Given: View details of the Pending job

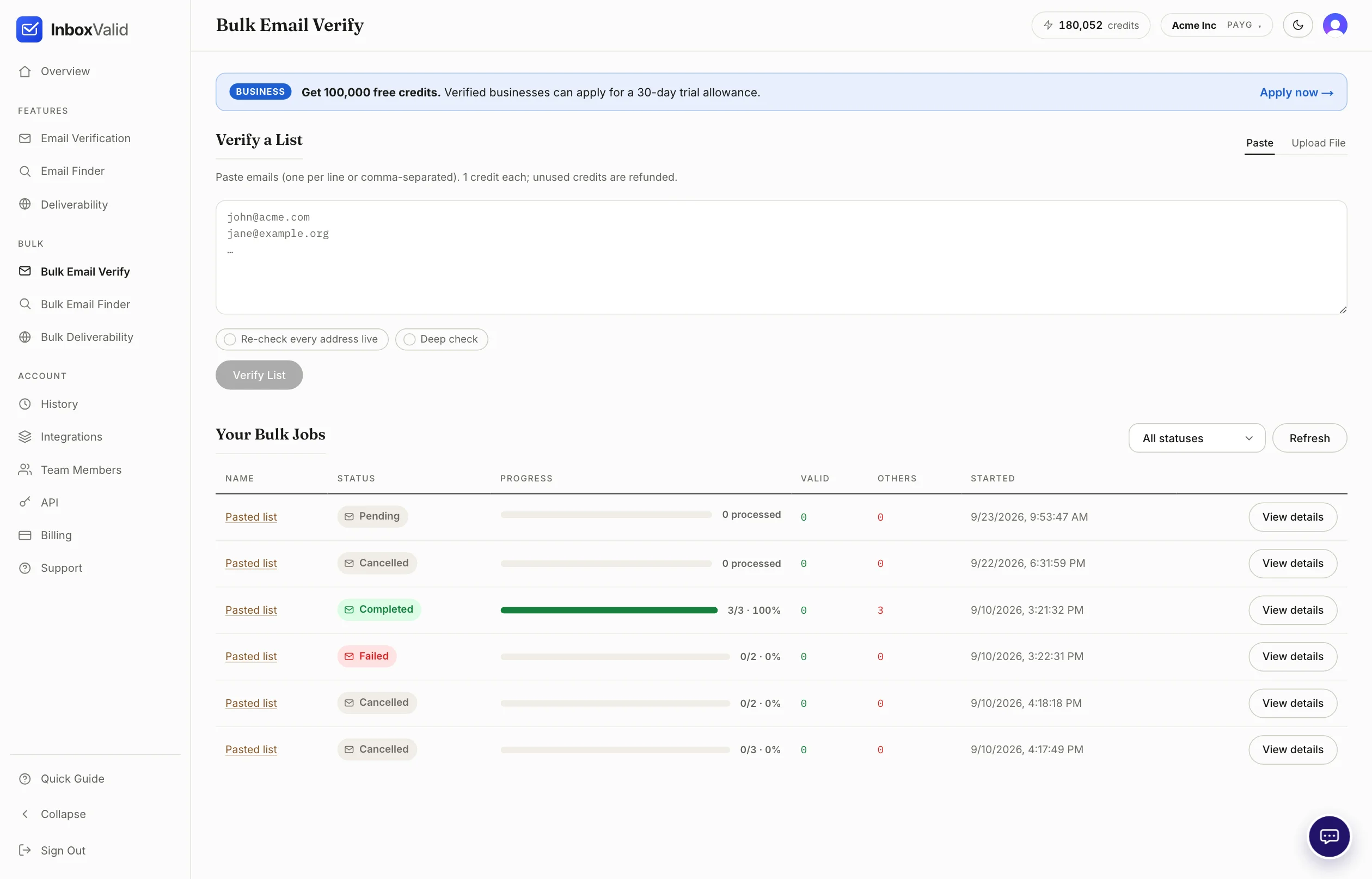Looking at the screenshot, I should coord(1293,517).
